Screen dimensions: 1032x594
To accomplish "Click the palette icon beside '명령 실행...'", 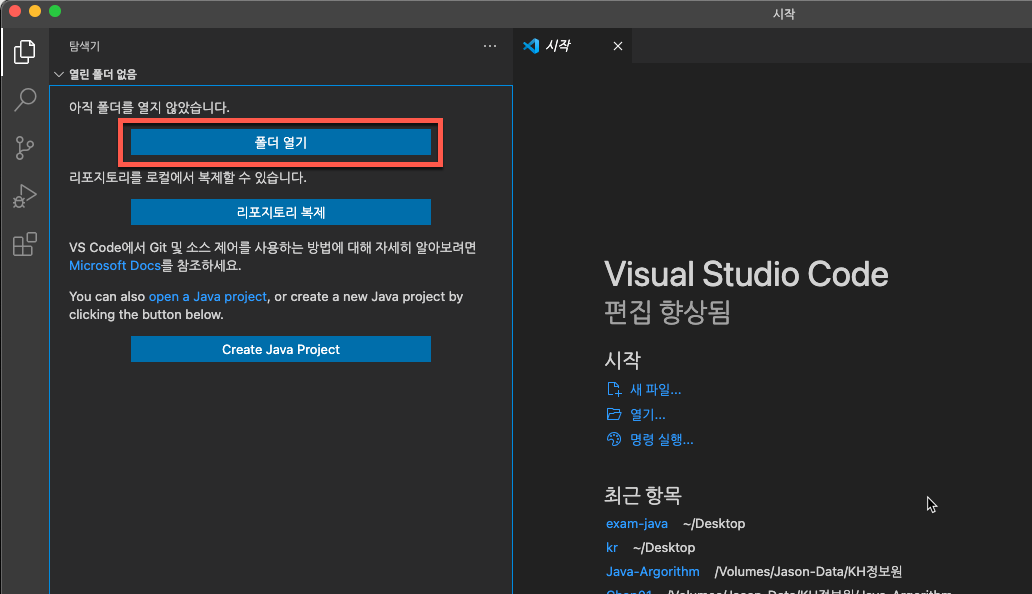I will pyautogui.click(x=613, y=439).
